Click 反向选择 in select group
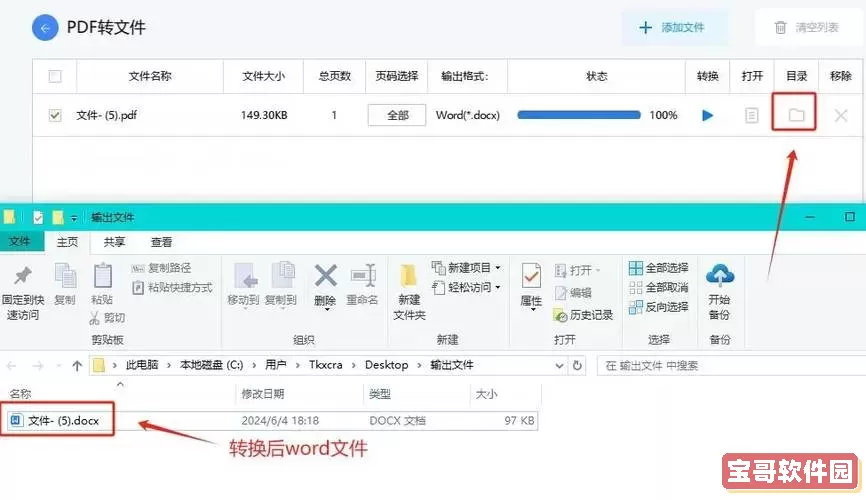Image resolution: width=866 pixels, height=500 pixels. pos(658,307)
